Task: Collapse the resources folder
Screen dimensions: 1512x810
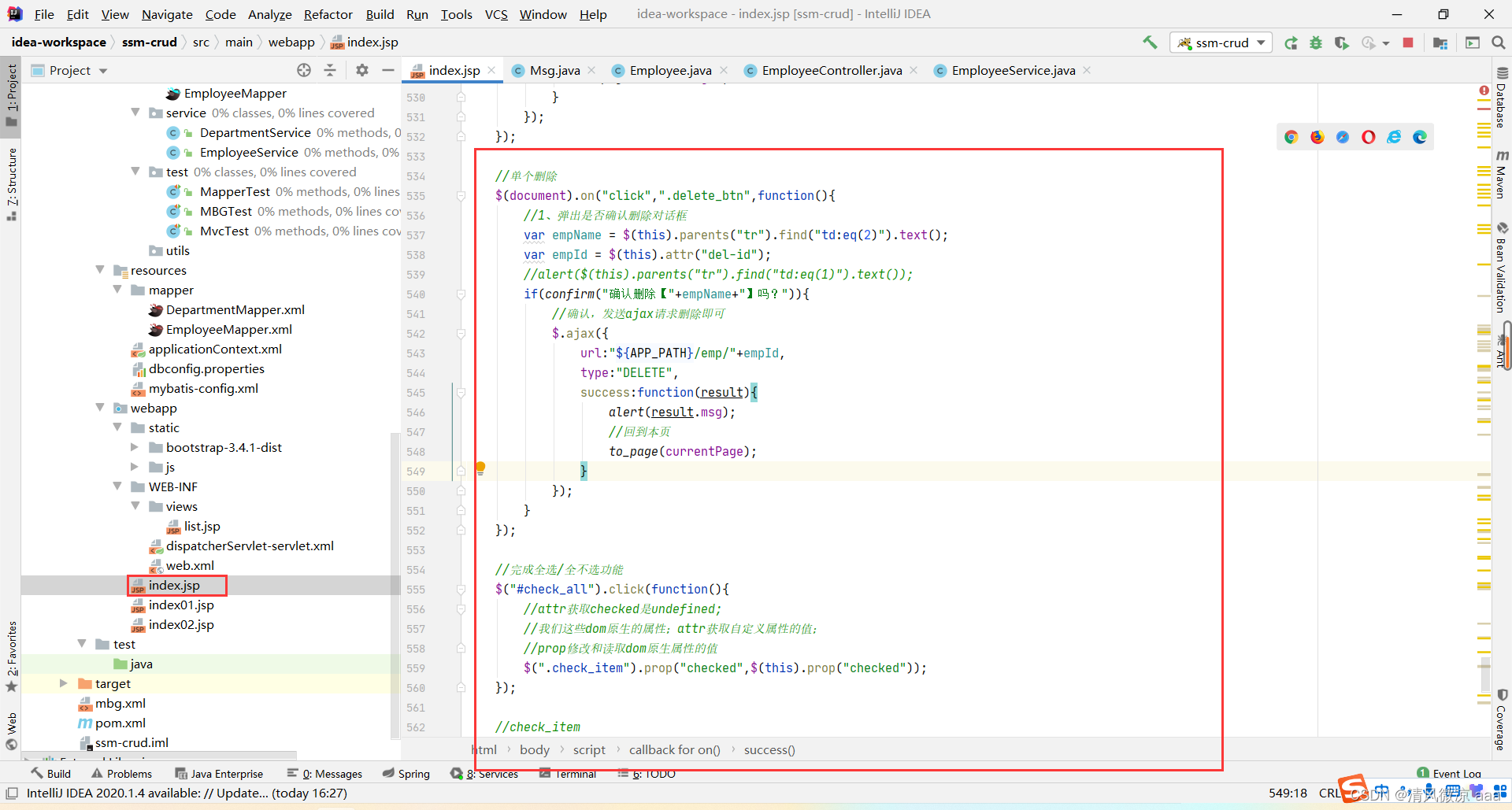Action: [x=100, y=270]
